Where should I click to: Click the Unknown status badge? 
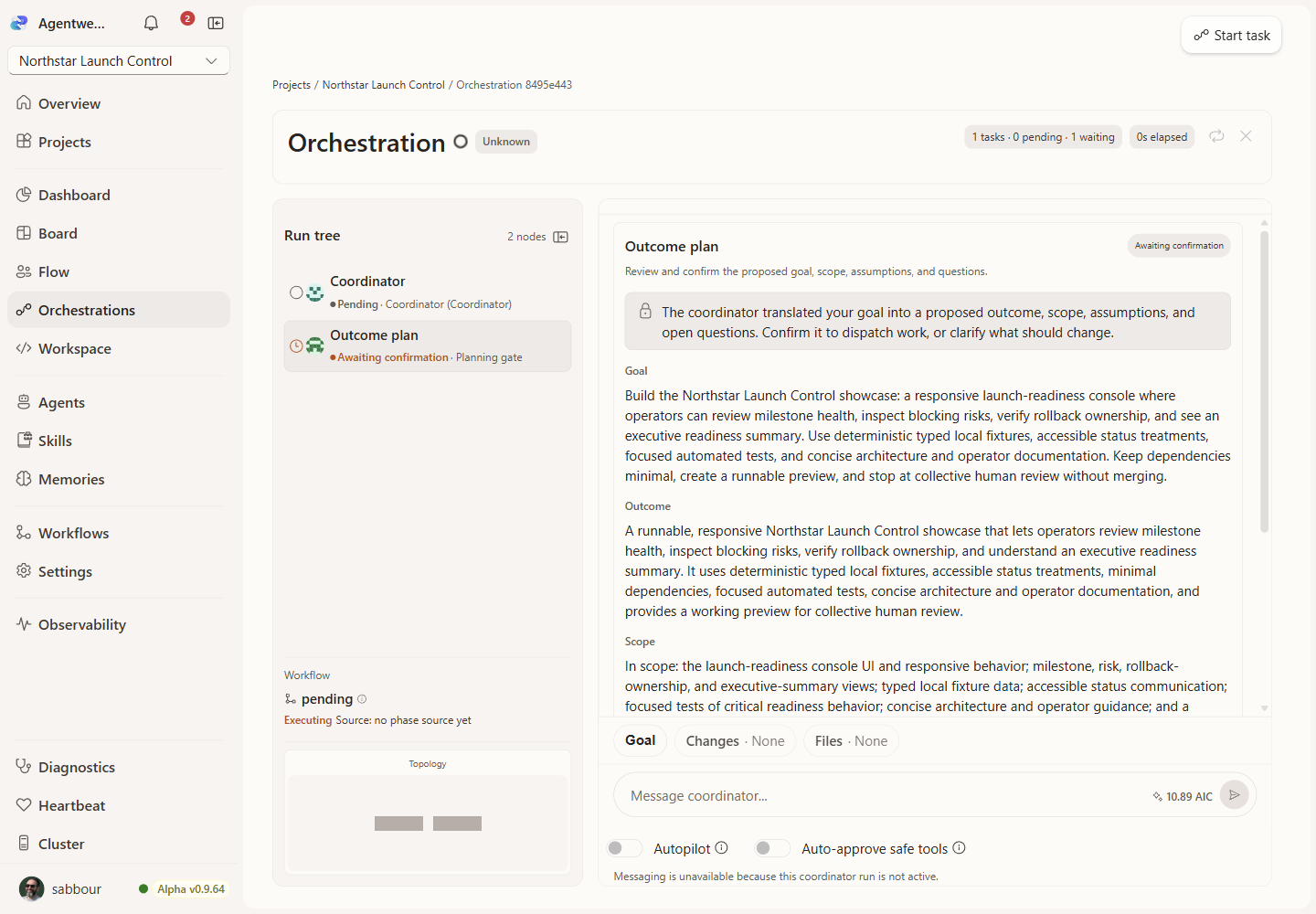click(506, 142)
